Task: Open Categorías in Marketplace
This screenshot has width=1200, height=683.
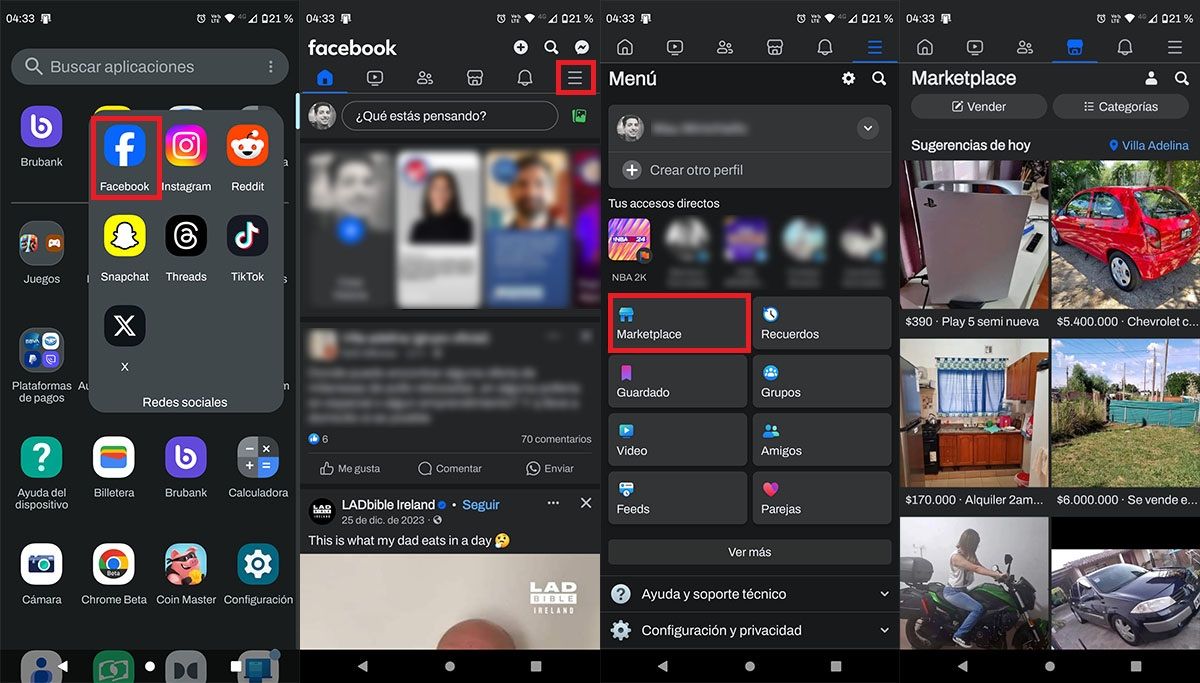Action: pyautogui.click(x=1120, y=106)
